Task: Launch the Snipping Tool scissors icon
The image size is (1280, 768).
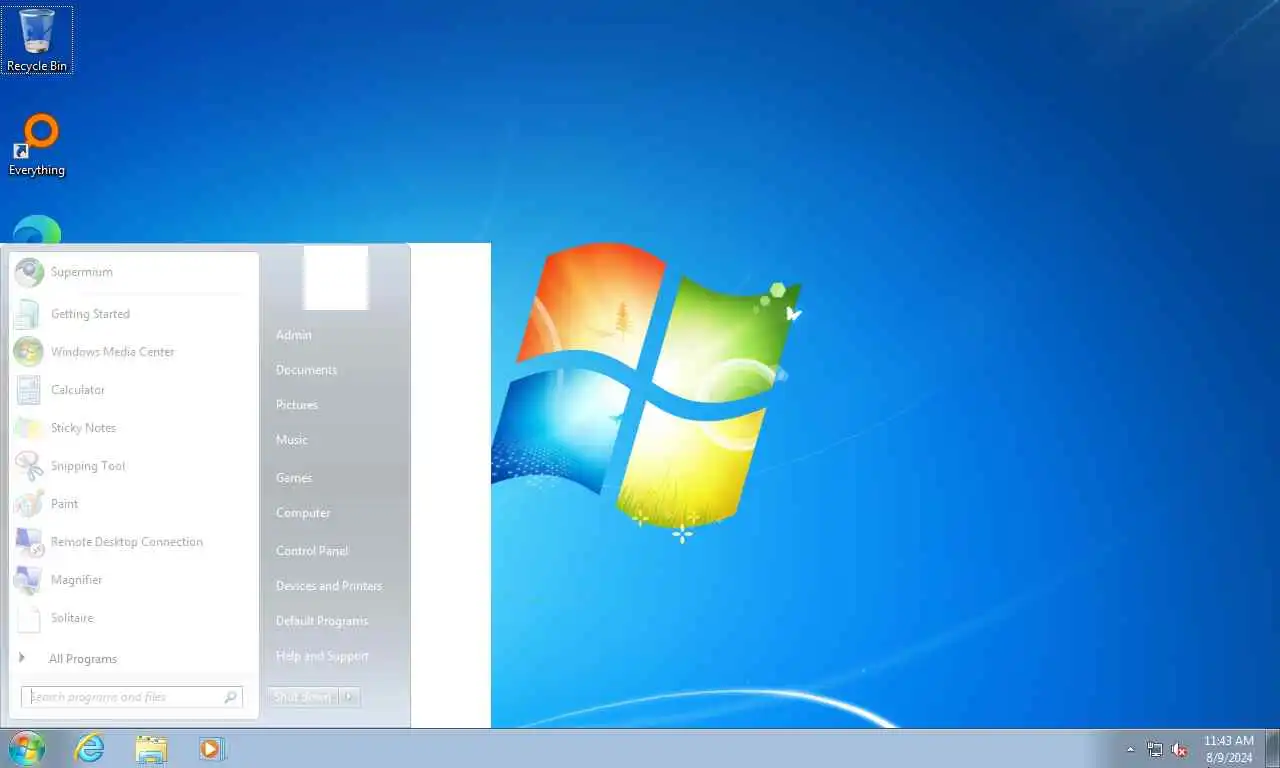Action: (28, 466)
